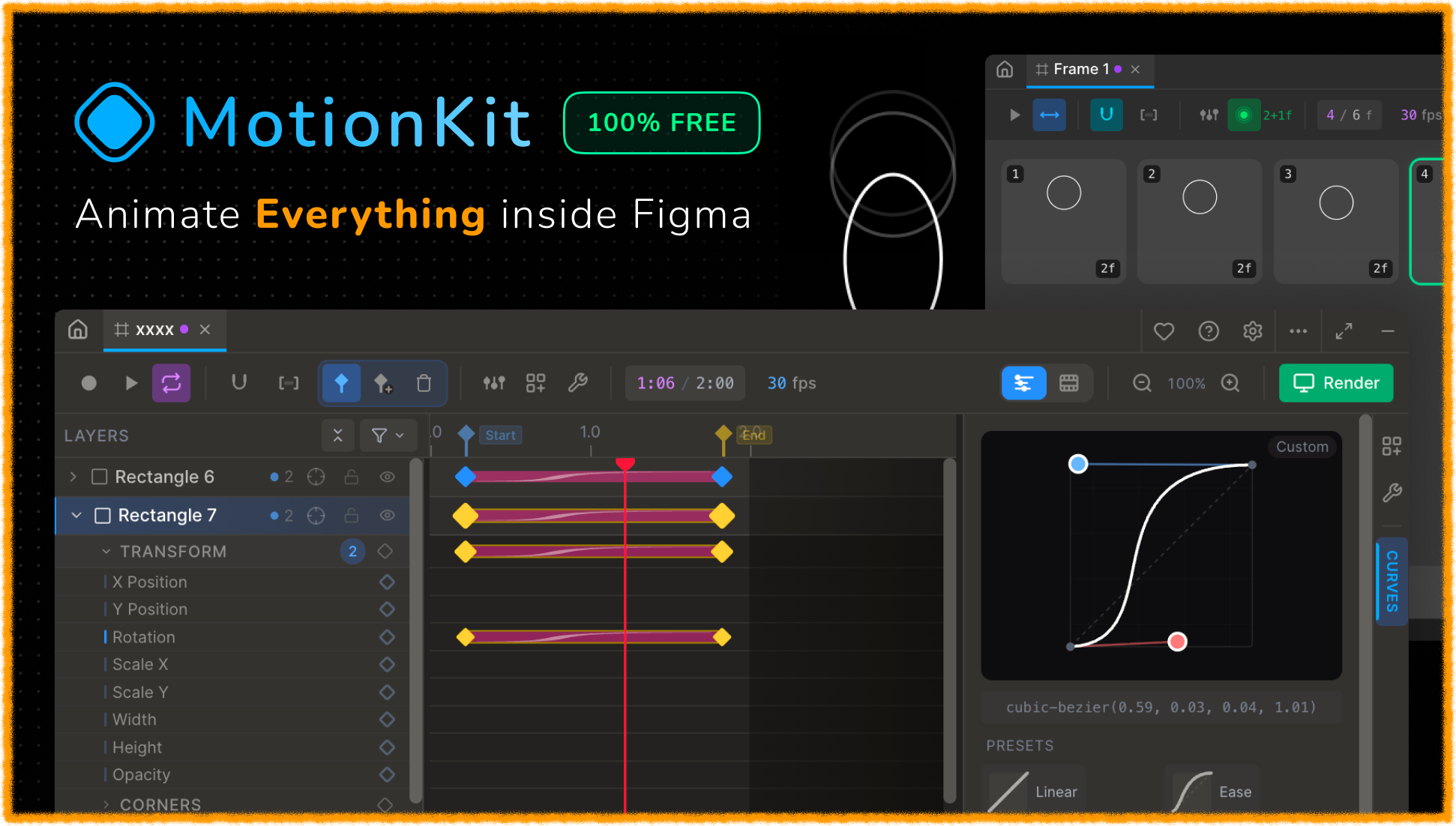This screenshot has height=826, width=1456.
Task: Select the add keyframe diamond tool
Action: [341, 383]
